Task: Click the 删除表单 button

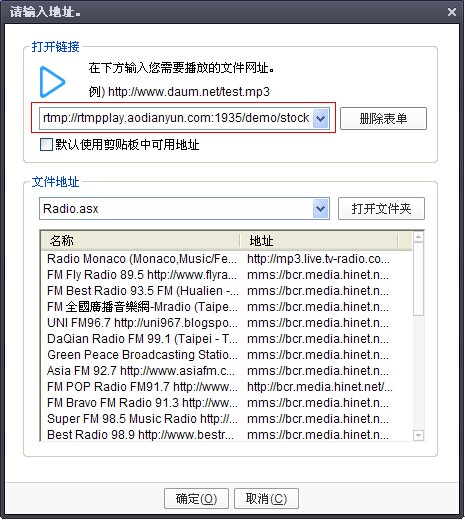Action: click(x=383, y=118)
